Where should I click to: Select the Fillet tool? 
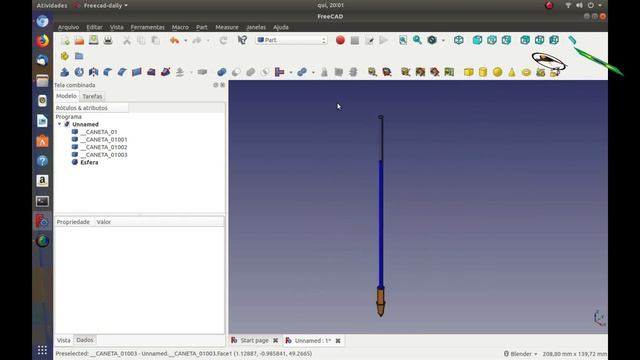point(108,72)
